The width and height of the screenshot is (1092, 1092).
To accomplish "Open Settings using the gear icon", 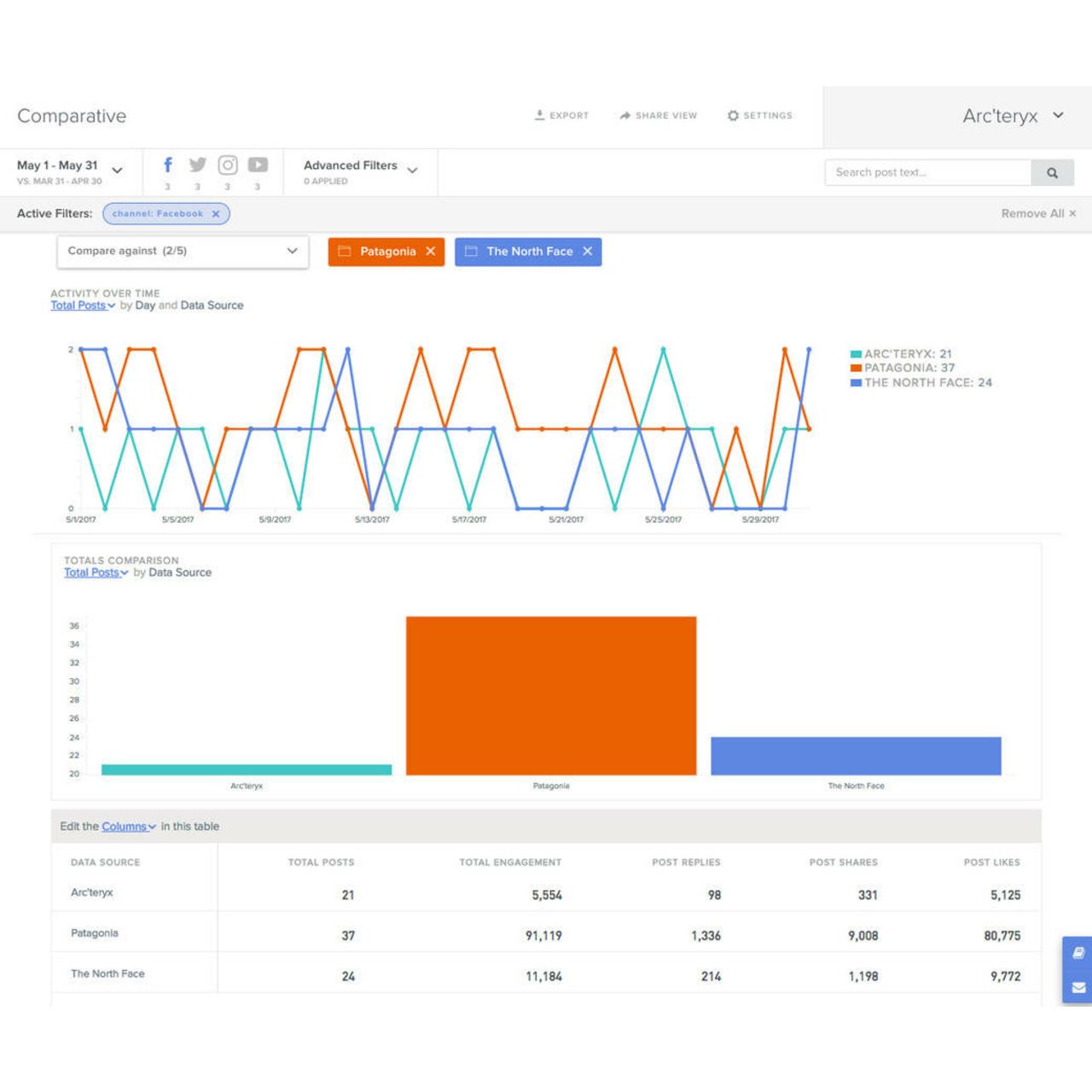I will pyautogui.click(x=732, y=115).
